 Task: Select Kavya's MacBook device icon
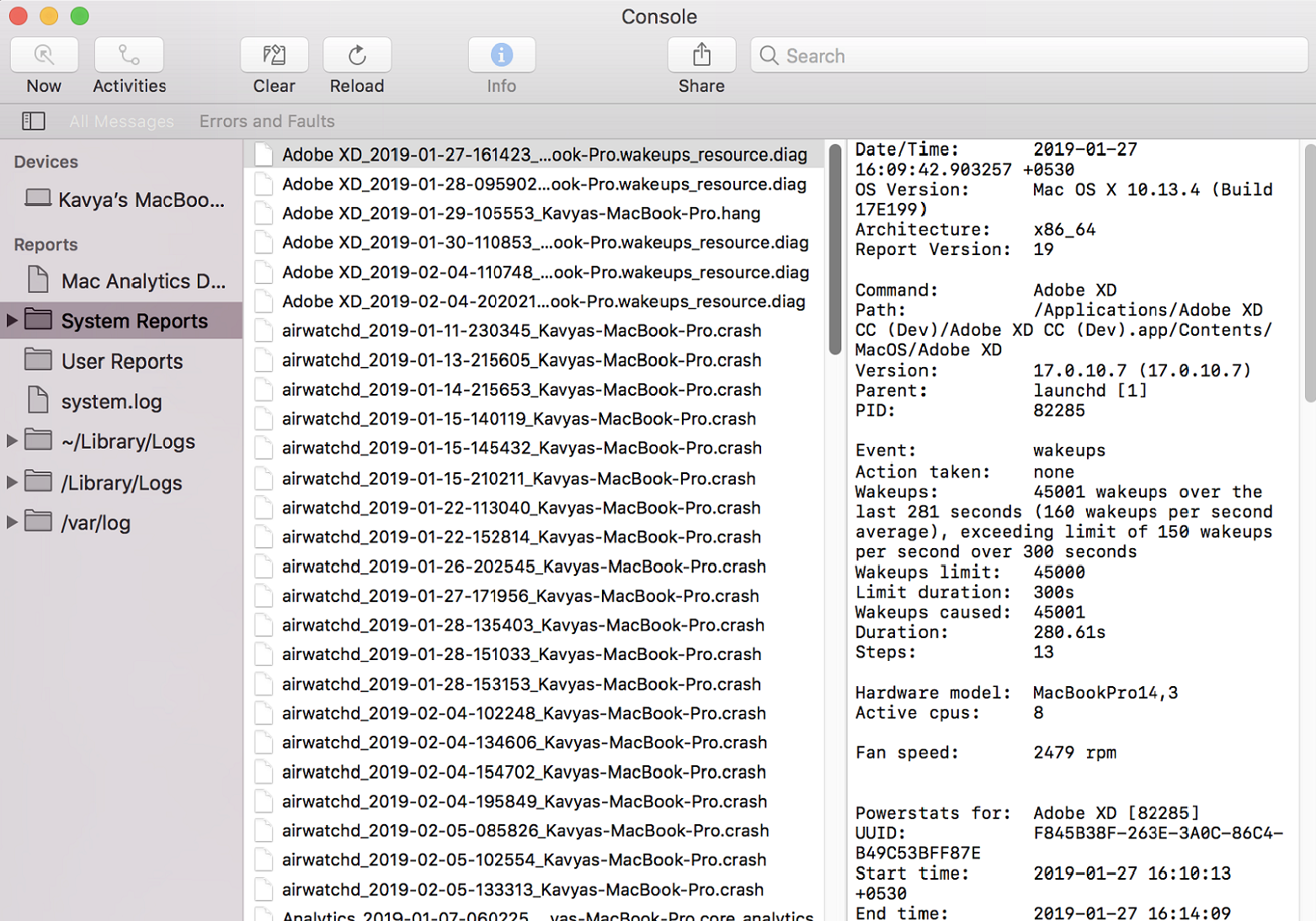[x=37, y=199]
